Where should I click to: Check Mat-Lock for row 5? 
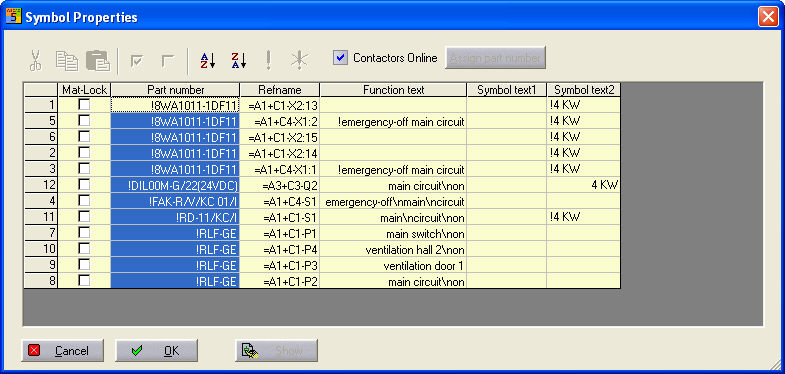(x=85, y=121)
